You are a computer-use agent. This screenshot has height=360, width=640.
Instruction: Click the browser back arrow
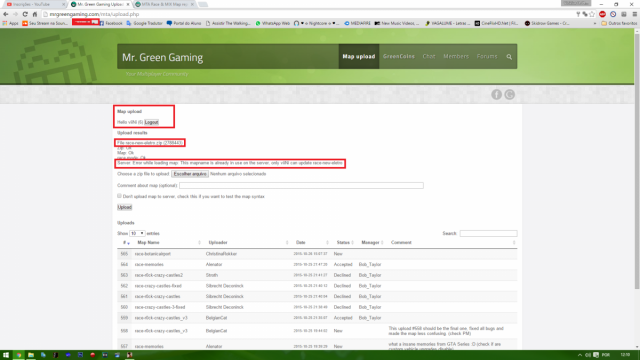coord(6,14)
